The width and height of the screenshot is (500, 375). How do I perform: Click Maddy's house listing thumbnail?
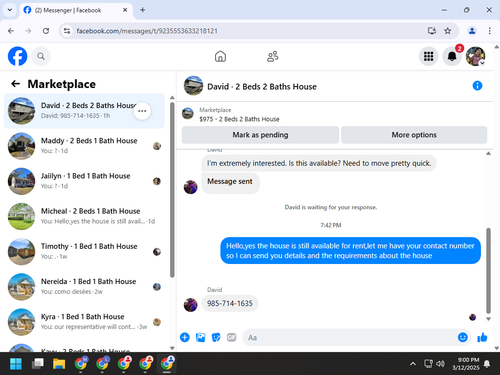coord(21,146)
